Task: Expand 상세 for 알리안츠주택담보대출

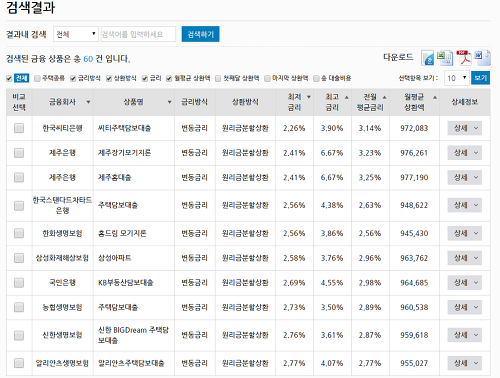Action: pos(465,363)
